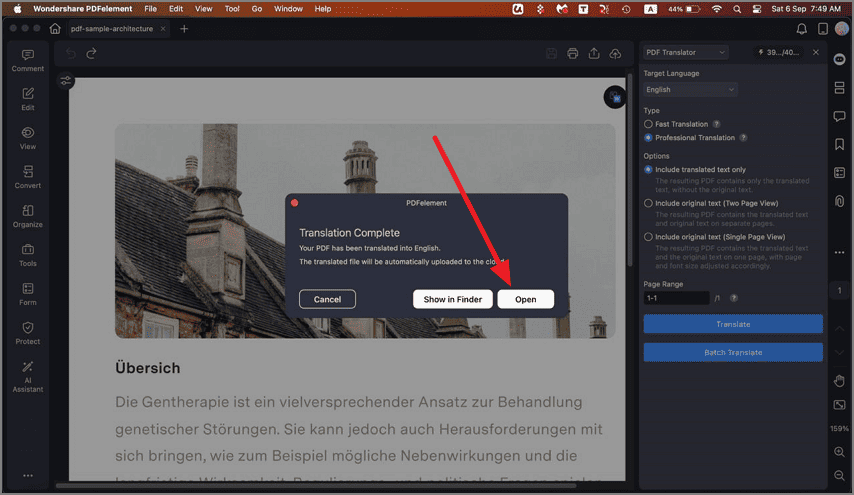This screenshot has height=495, width=854.
Task: Open the user profile avatar
Action: (842, 29)
